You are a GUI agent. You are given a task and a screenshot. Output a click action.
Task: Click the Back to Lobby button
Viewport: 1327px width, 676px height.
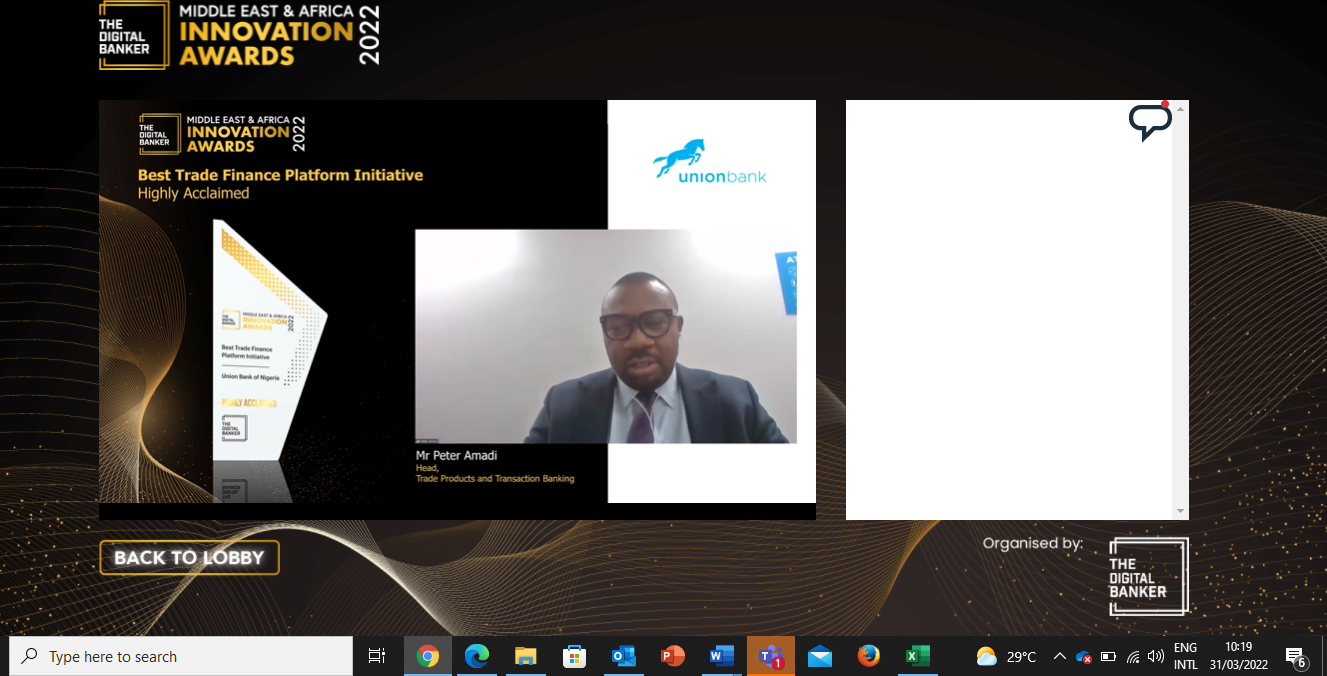[189, 558]
